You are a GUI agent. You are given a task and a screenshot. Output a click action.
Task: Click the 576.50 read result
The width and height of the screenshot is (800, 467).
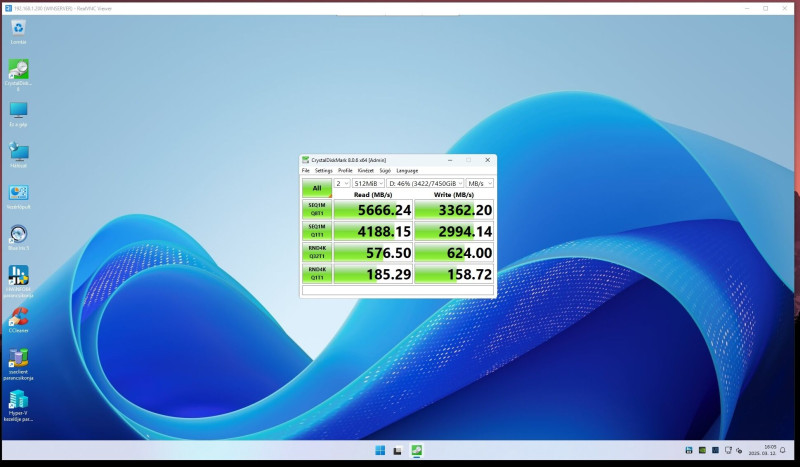click(373, 253)
